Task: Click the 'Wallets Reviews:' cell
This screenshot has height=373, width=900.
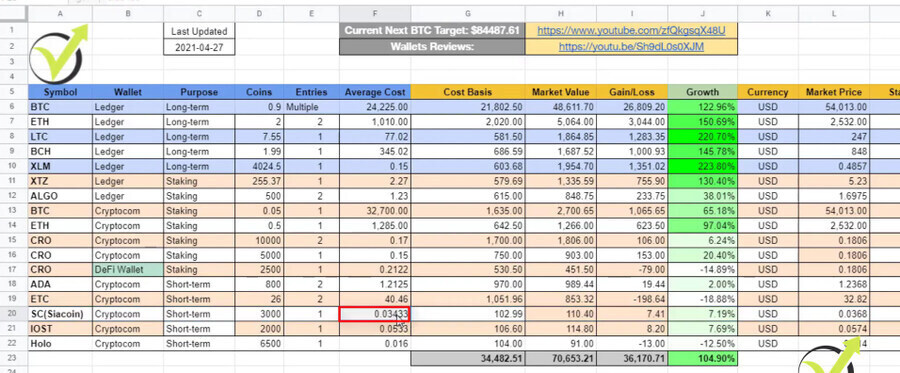Action: point(432,47)
